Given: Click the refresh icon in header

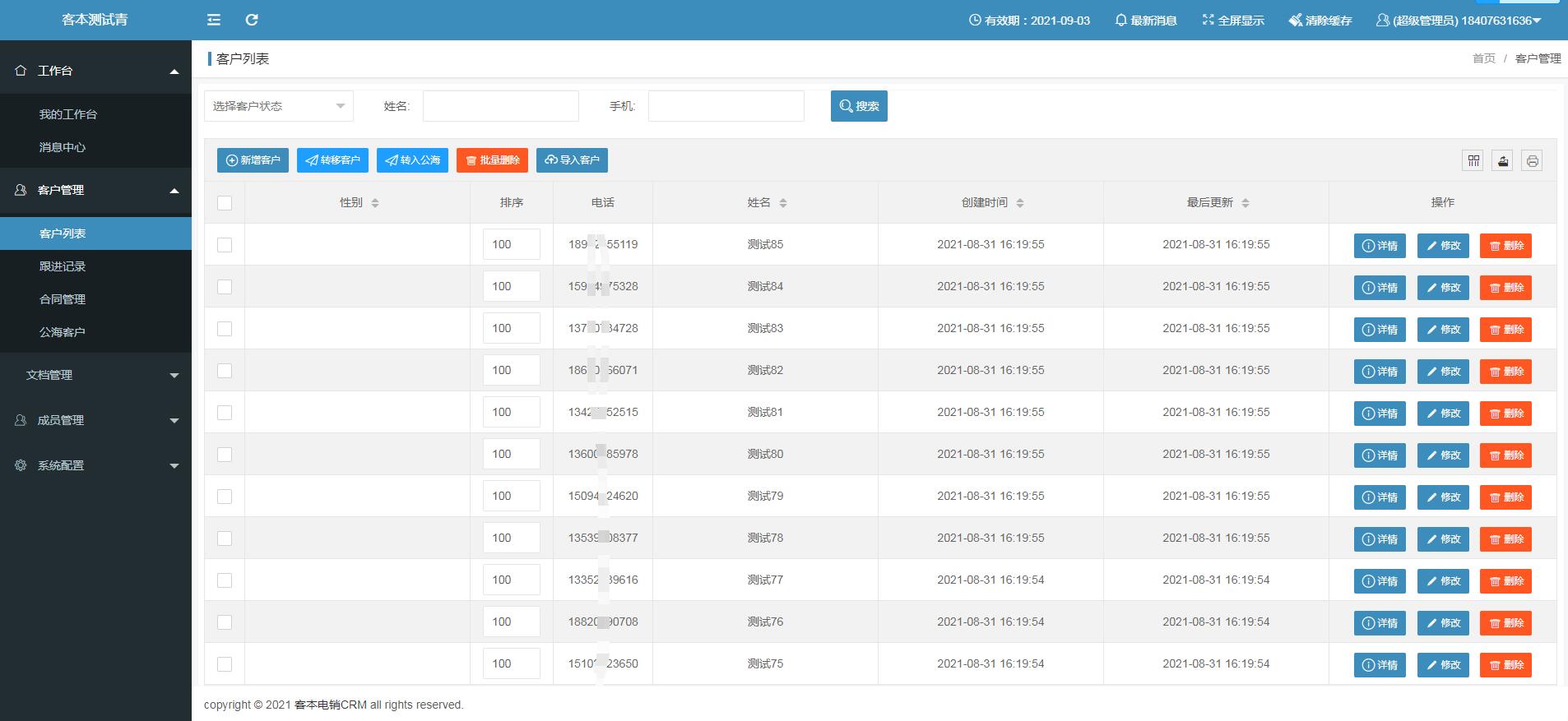Looking at the screenshot, I should point(252,20).
